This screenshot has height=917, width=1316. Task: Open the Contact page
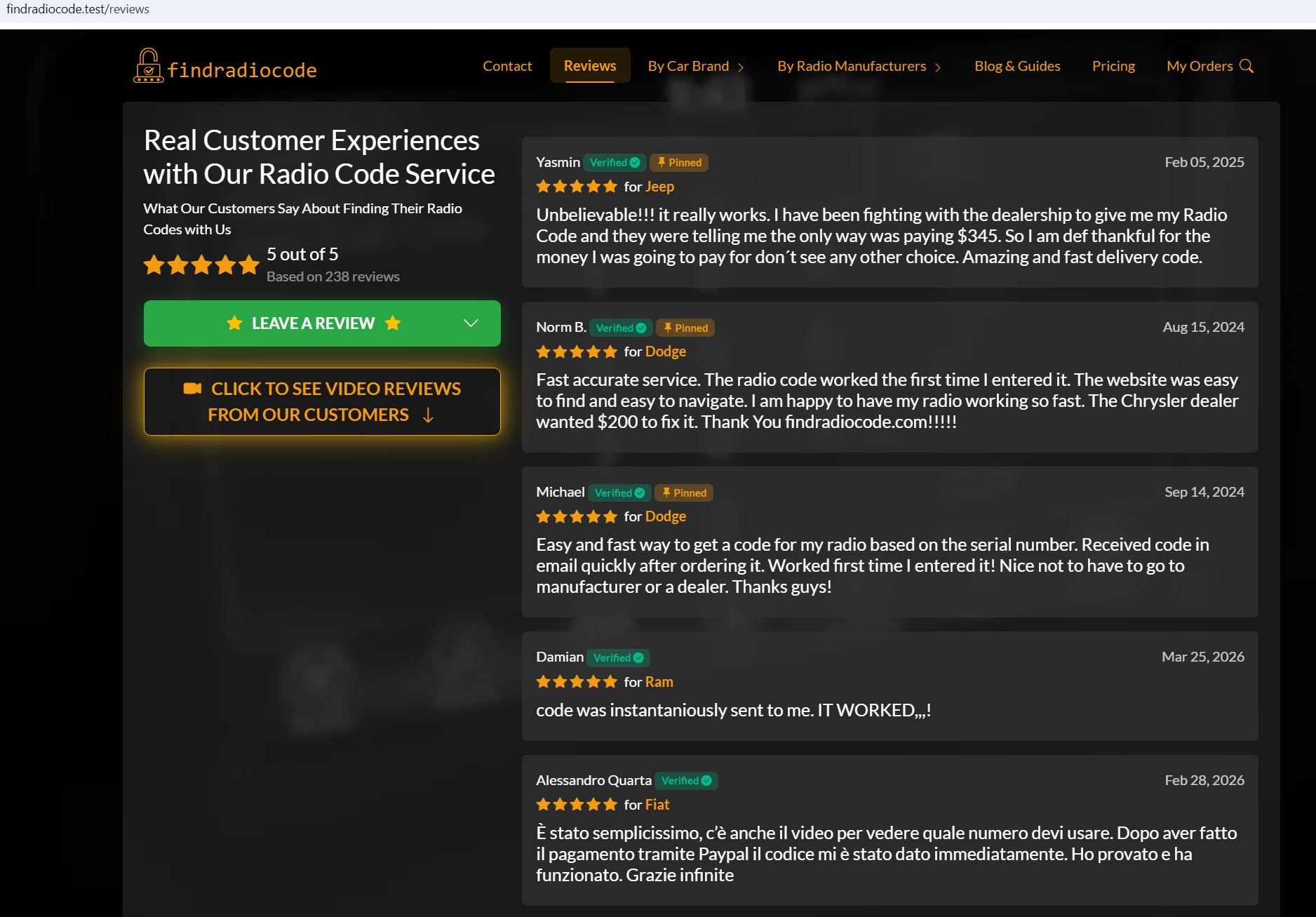506,65
